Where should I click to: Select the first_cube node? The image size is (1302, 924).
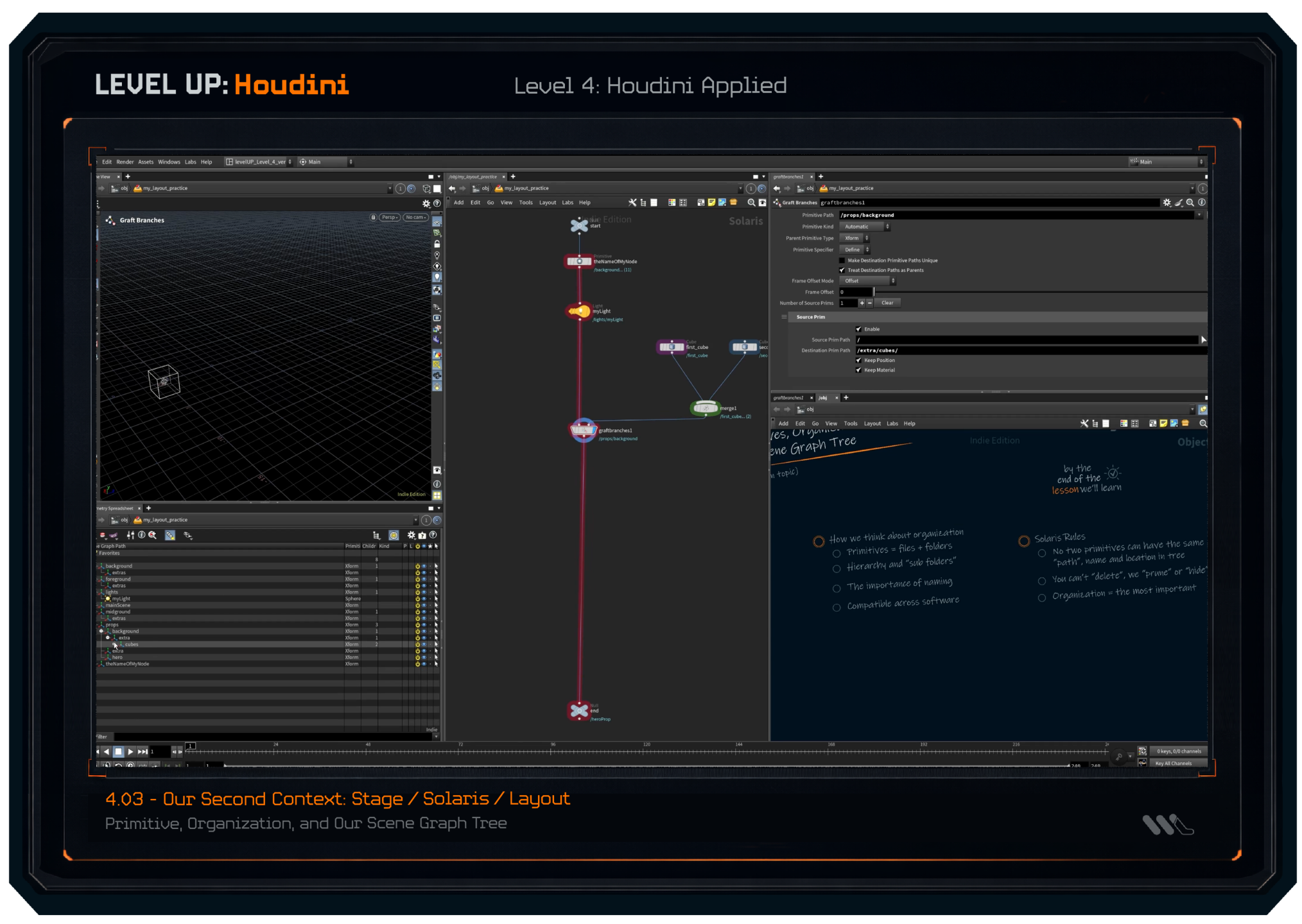(672, 347)
